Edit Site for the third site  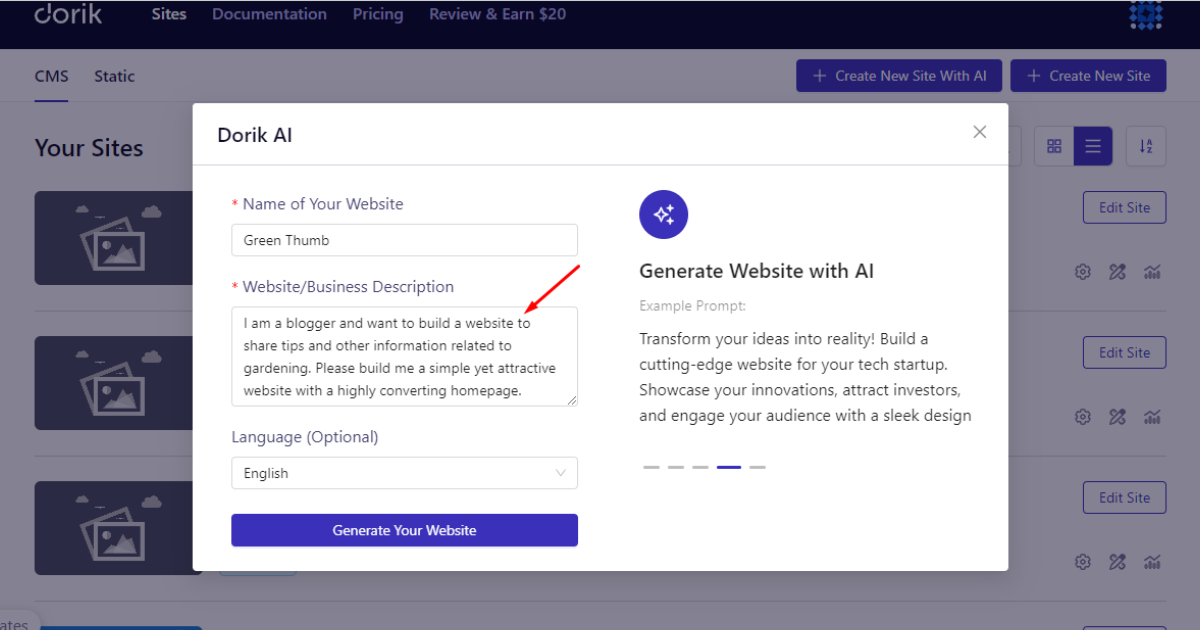pos(1124,497)
